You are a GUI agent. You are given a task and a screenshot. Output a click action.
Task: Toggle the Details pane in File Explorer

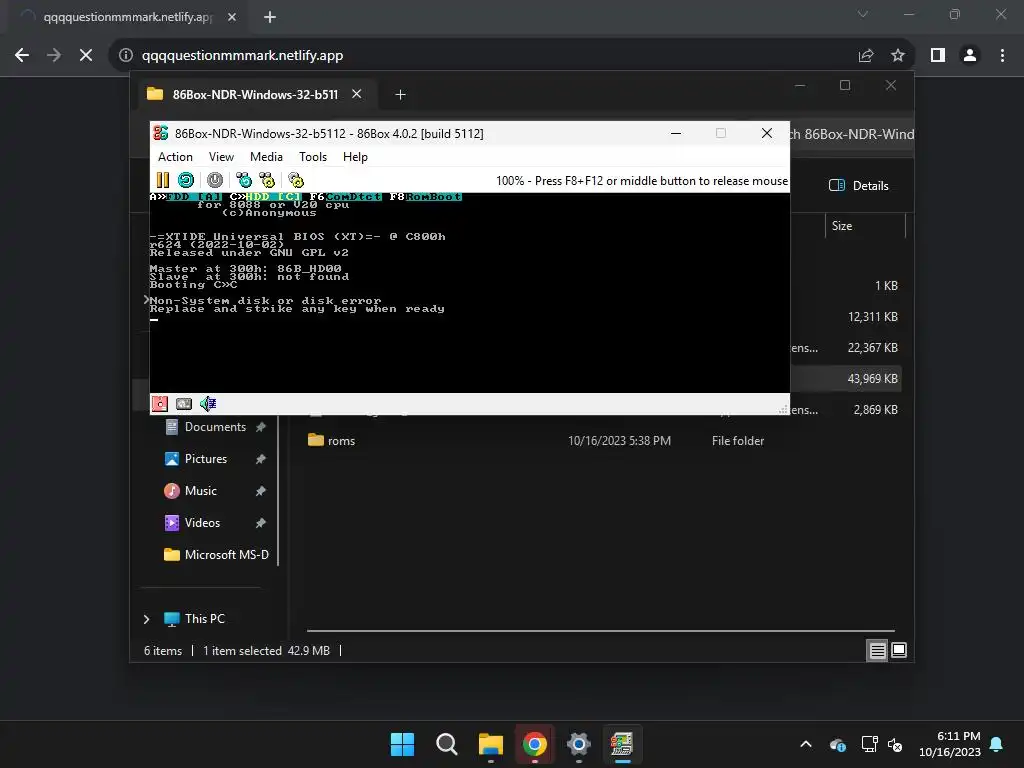859,185
